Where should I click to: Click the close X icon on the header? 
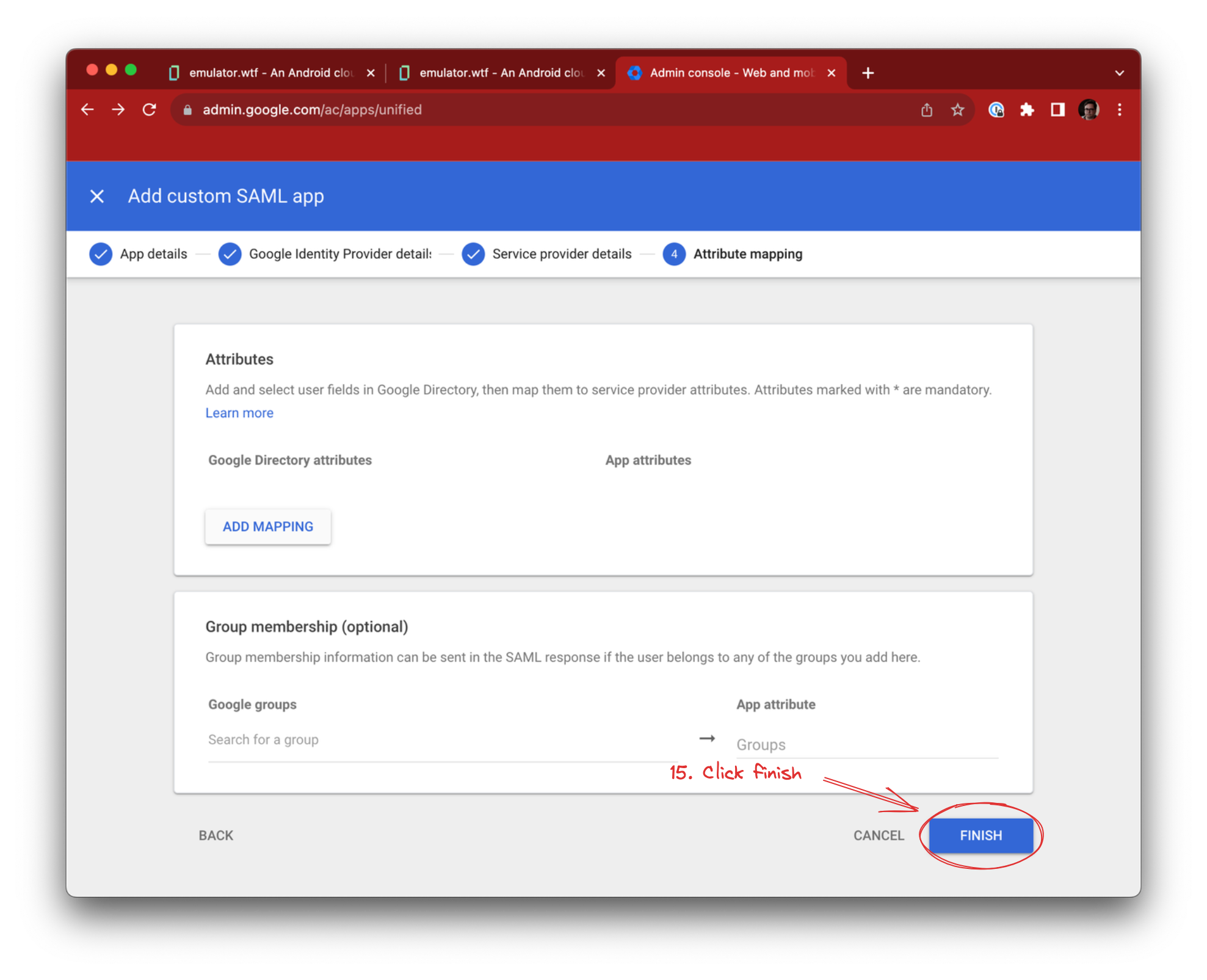(98, 196)
